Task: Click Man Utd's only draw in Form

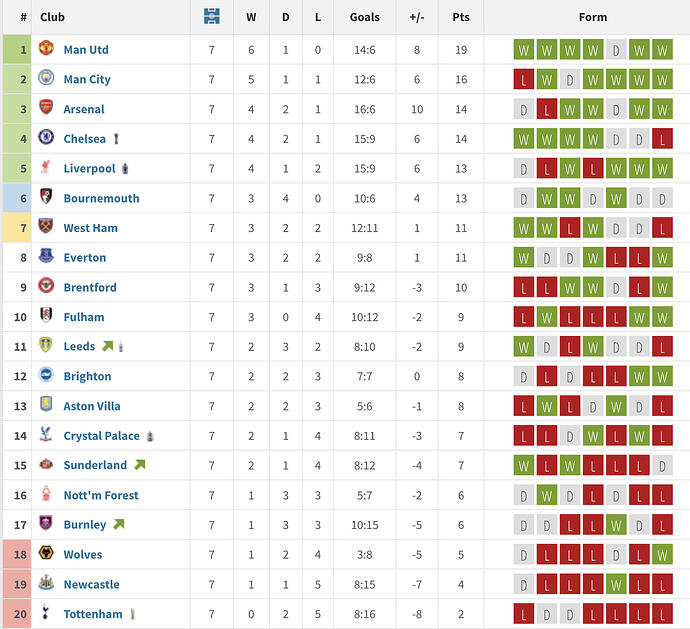Action: coord(616,49)
